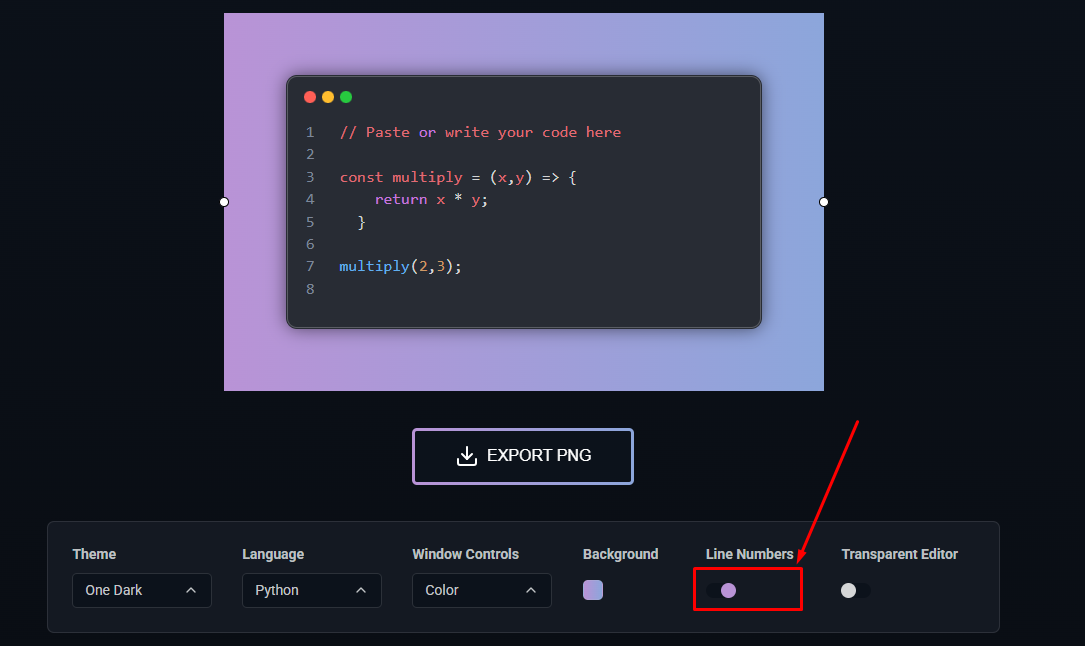
Task: Click the 'return x * y;' code line
Action: [x=431, y=200]
